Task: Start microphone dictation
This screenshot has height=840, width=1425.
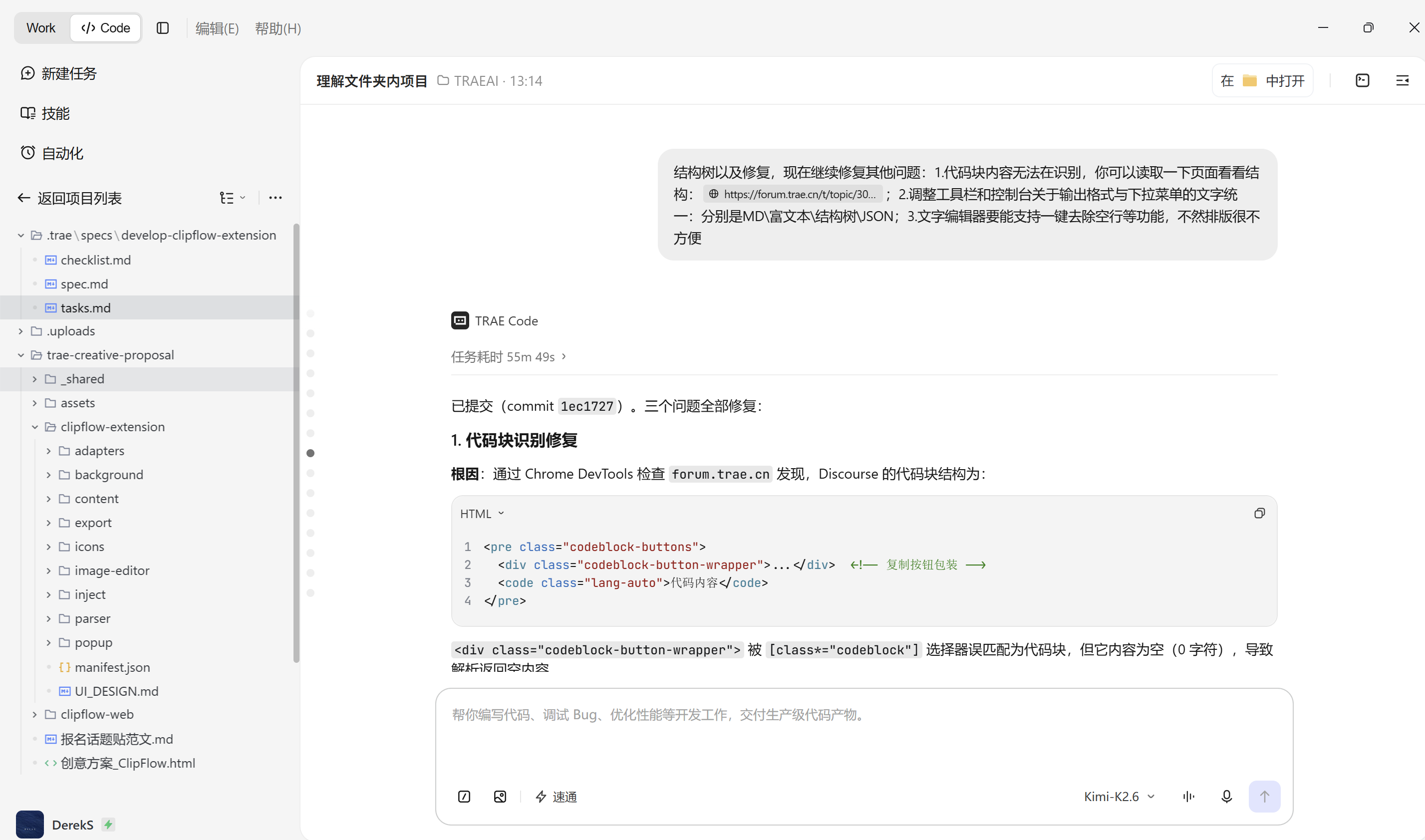Action: click(x=1226, y=797)
